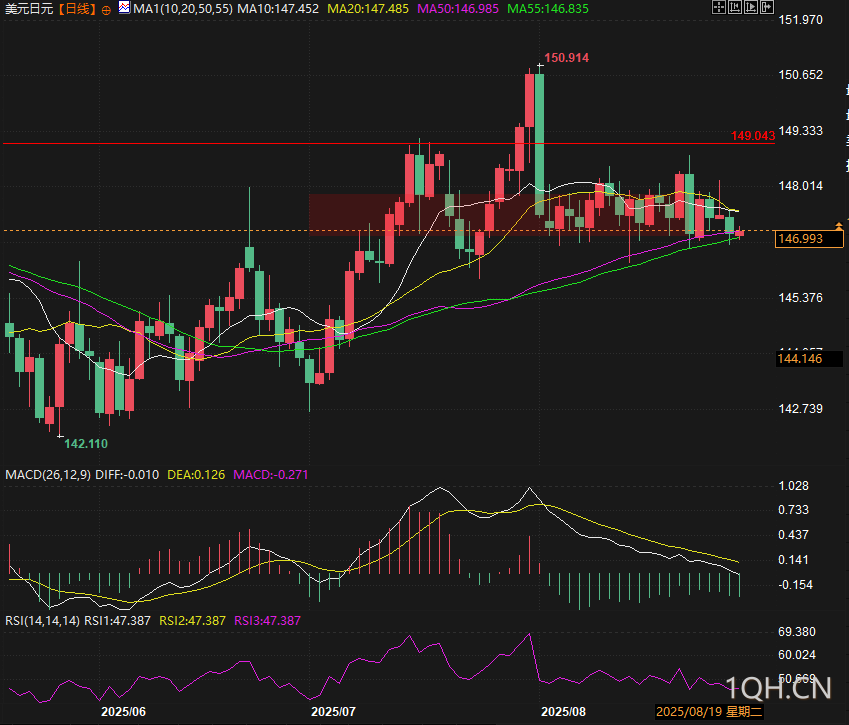
Task: Click the orange up-arrow marker beside price axis
Action: (838, 224)
